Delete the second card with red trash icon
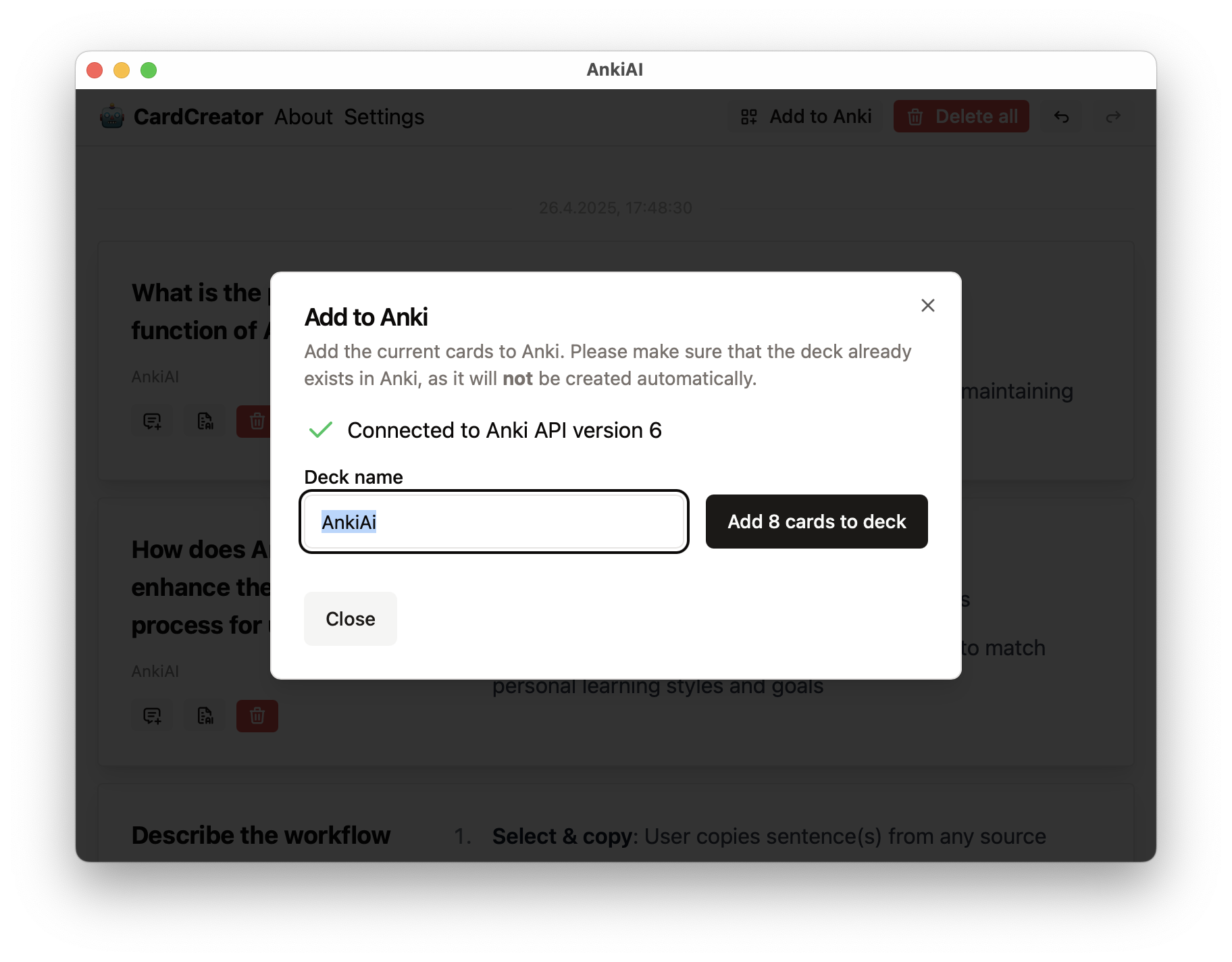The image size is (1232, 962). [257, 716]
